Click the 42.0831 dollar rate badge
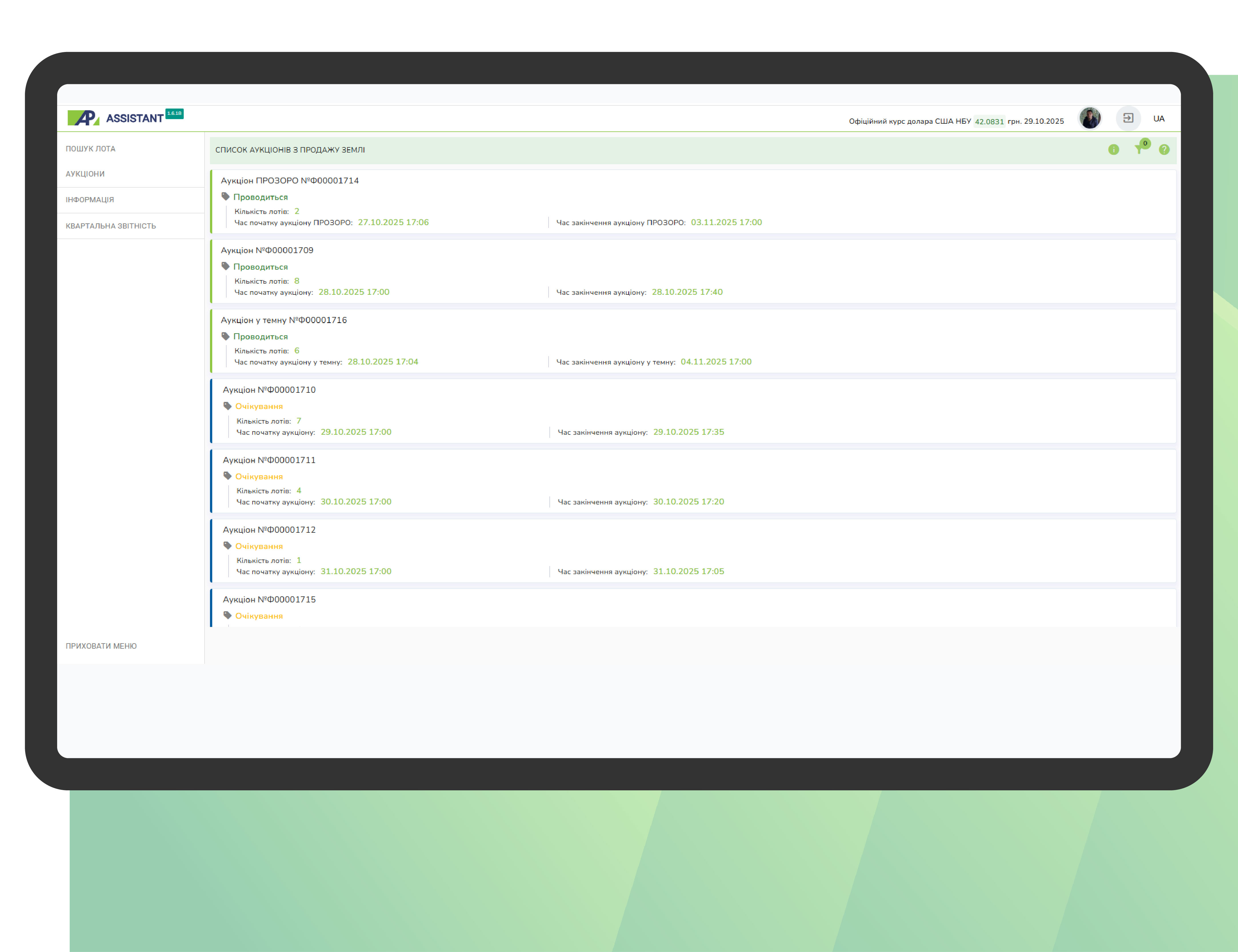The image size is (1238, 952). click(989, 121)
